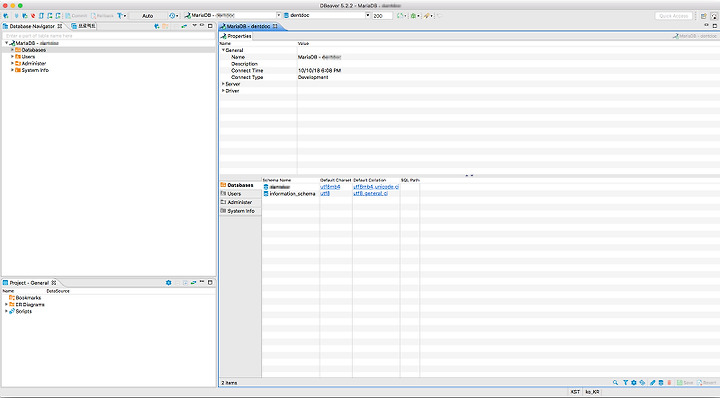Click the Save button in bottom toolbar
The height and width of the screenshot is (398, 720).
coord(685,382)
